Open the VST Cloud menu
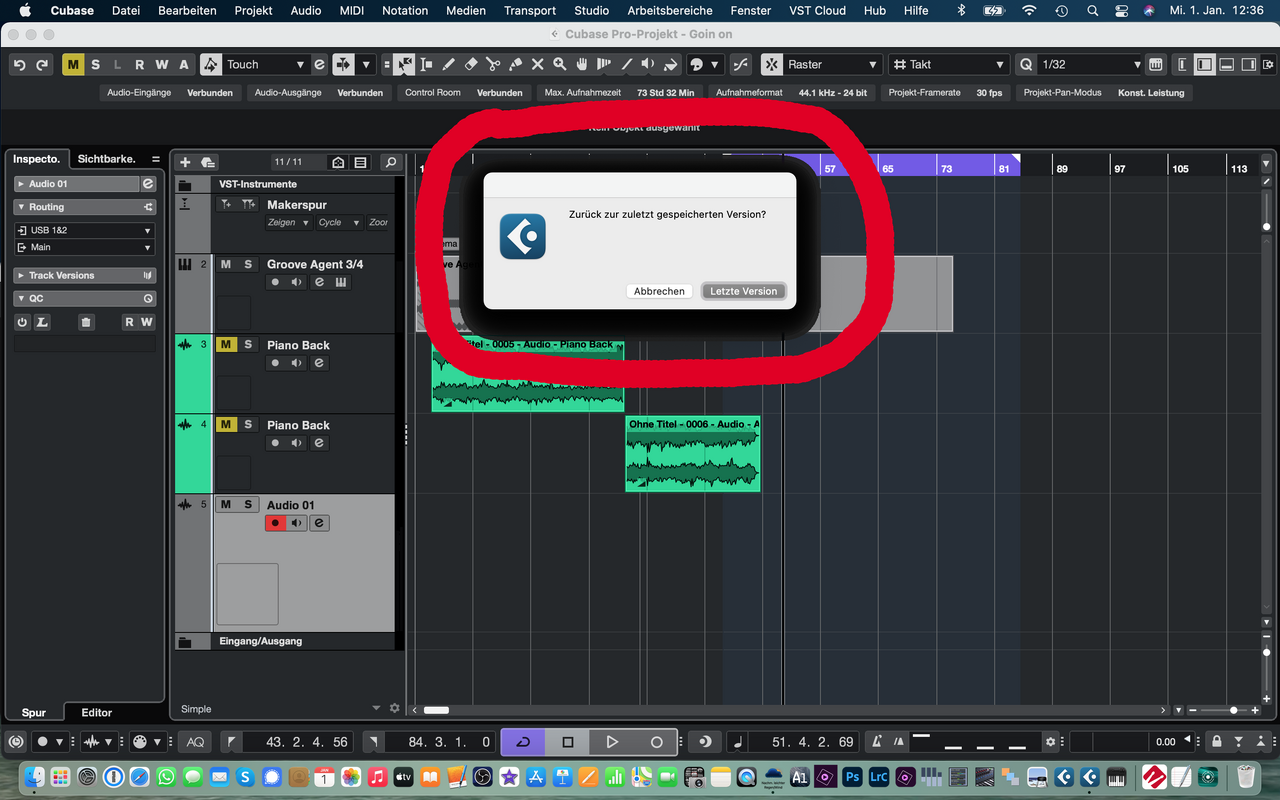Screen dimensions: 1280x800 coord(817,10)
